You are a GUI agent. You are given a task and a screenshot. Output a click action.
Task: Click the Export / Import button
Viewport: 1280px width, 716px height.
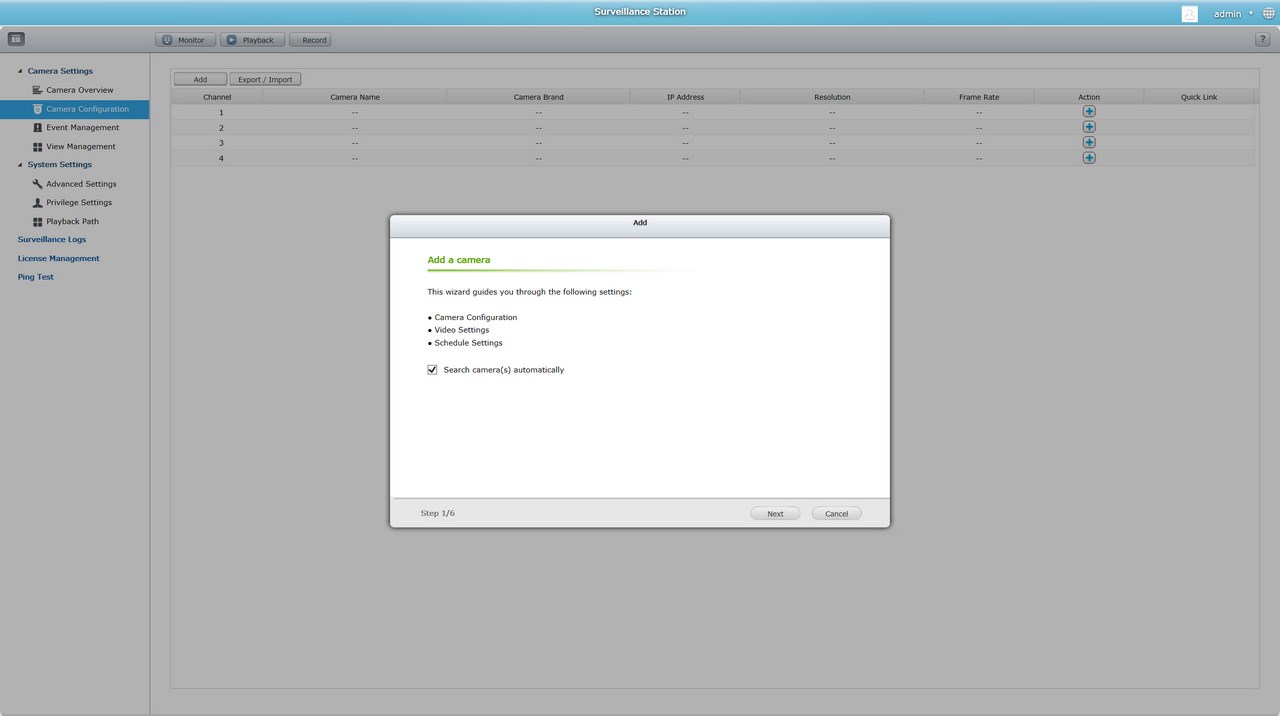tap(265, 79)
